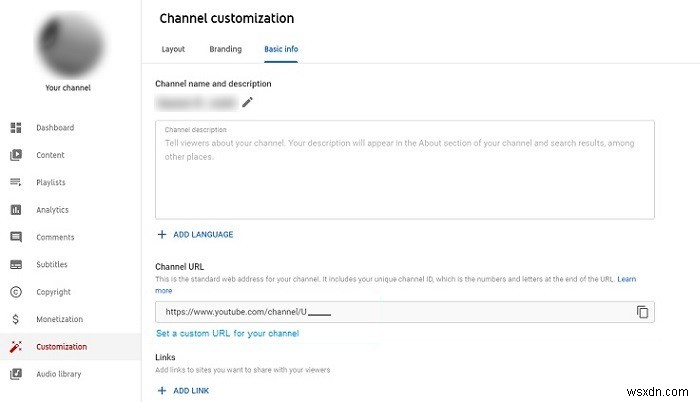Edit channel name with the pencil icon

247,102
